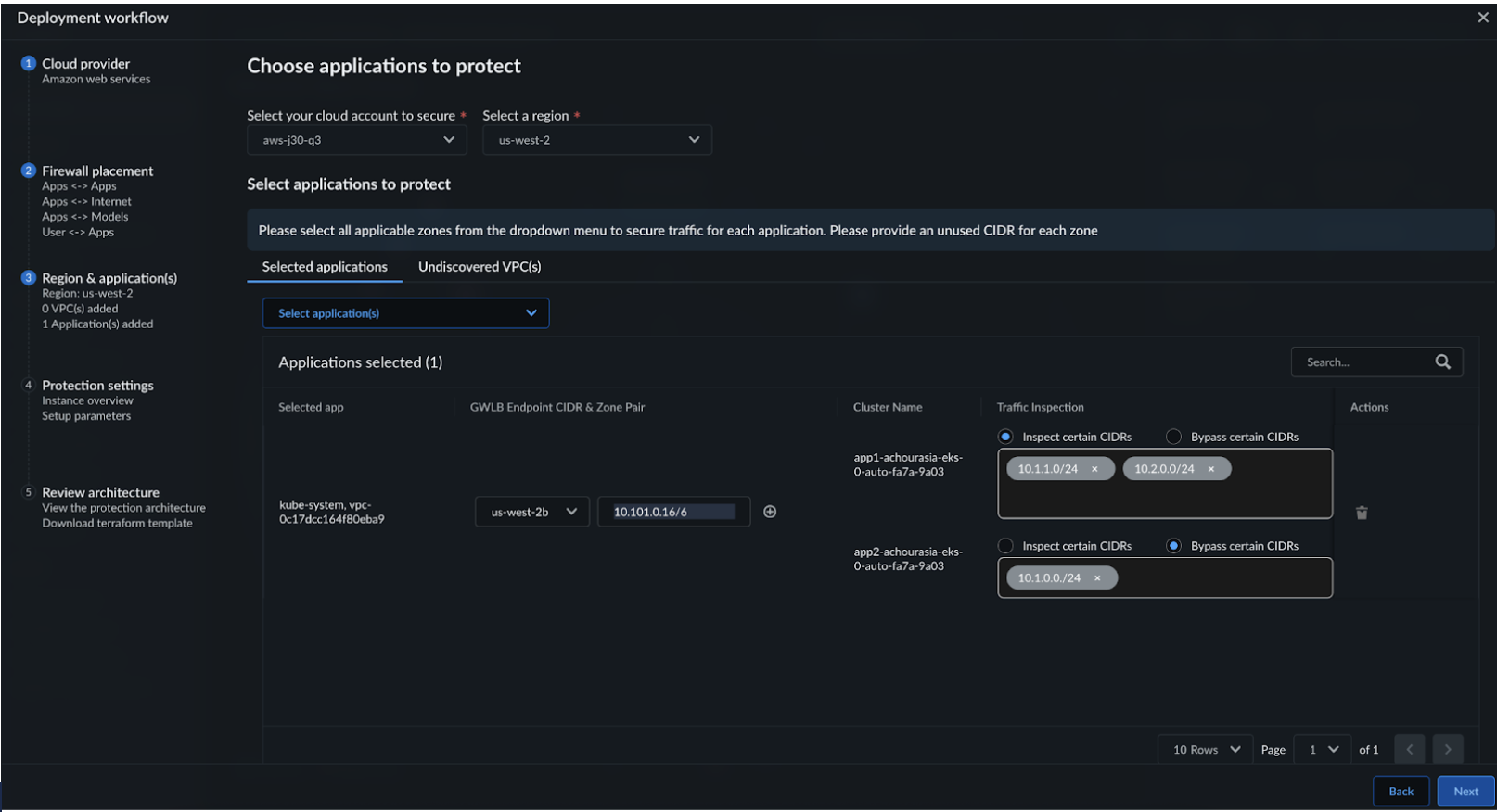Click the Next button
This screenshot has width=1497, height=812.
point(1465,792)
